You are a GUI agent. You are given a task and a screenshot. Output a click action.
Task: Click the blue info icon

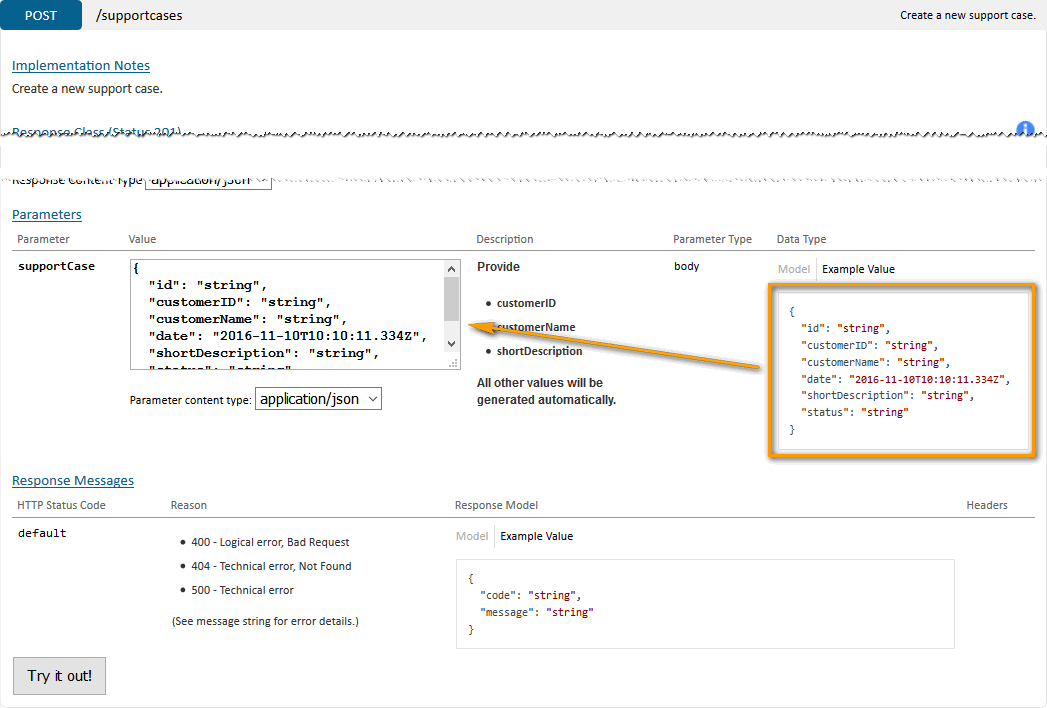1025,129
